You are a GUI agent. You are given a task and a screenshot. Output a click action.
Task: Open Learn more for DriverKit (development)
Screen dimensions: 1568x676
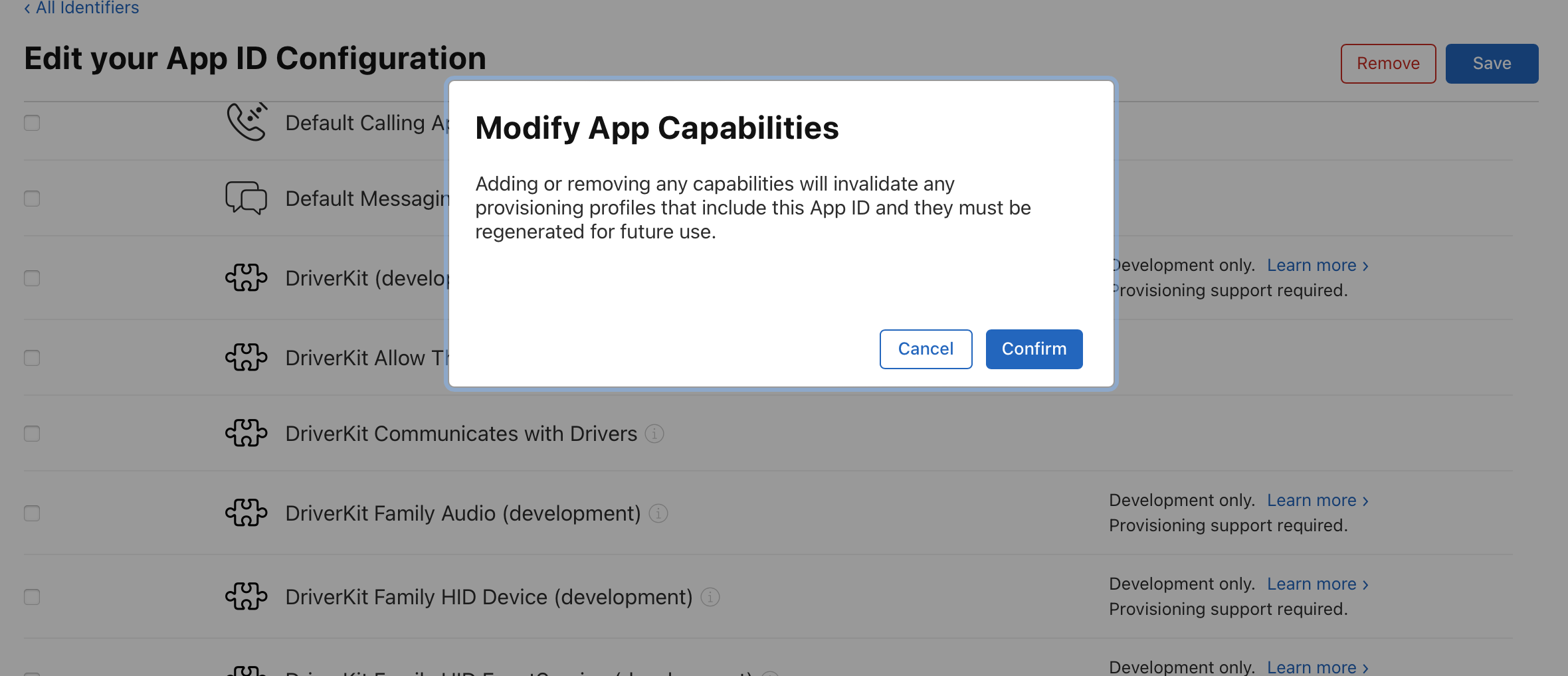1318,266
